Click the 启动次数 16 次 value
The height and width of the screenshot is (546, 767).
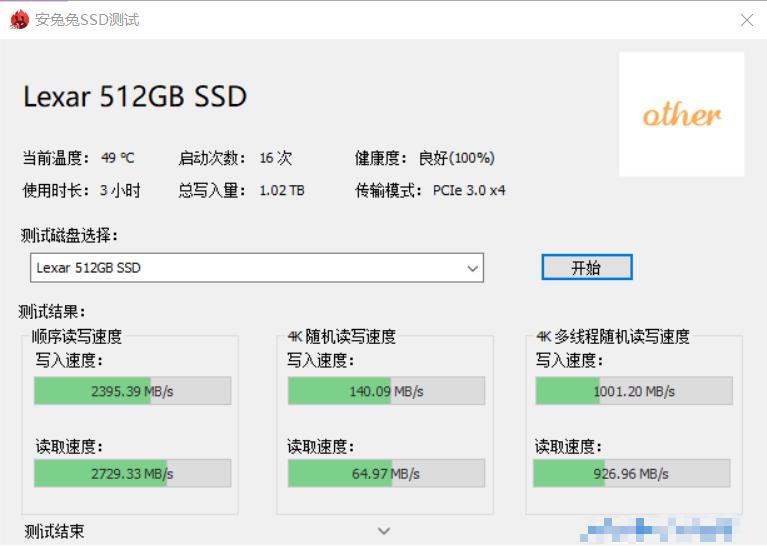coord(275,158)
